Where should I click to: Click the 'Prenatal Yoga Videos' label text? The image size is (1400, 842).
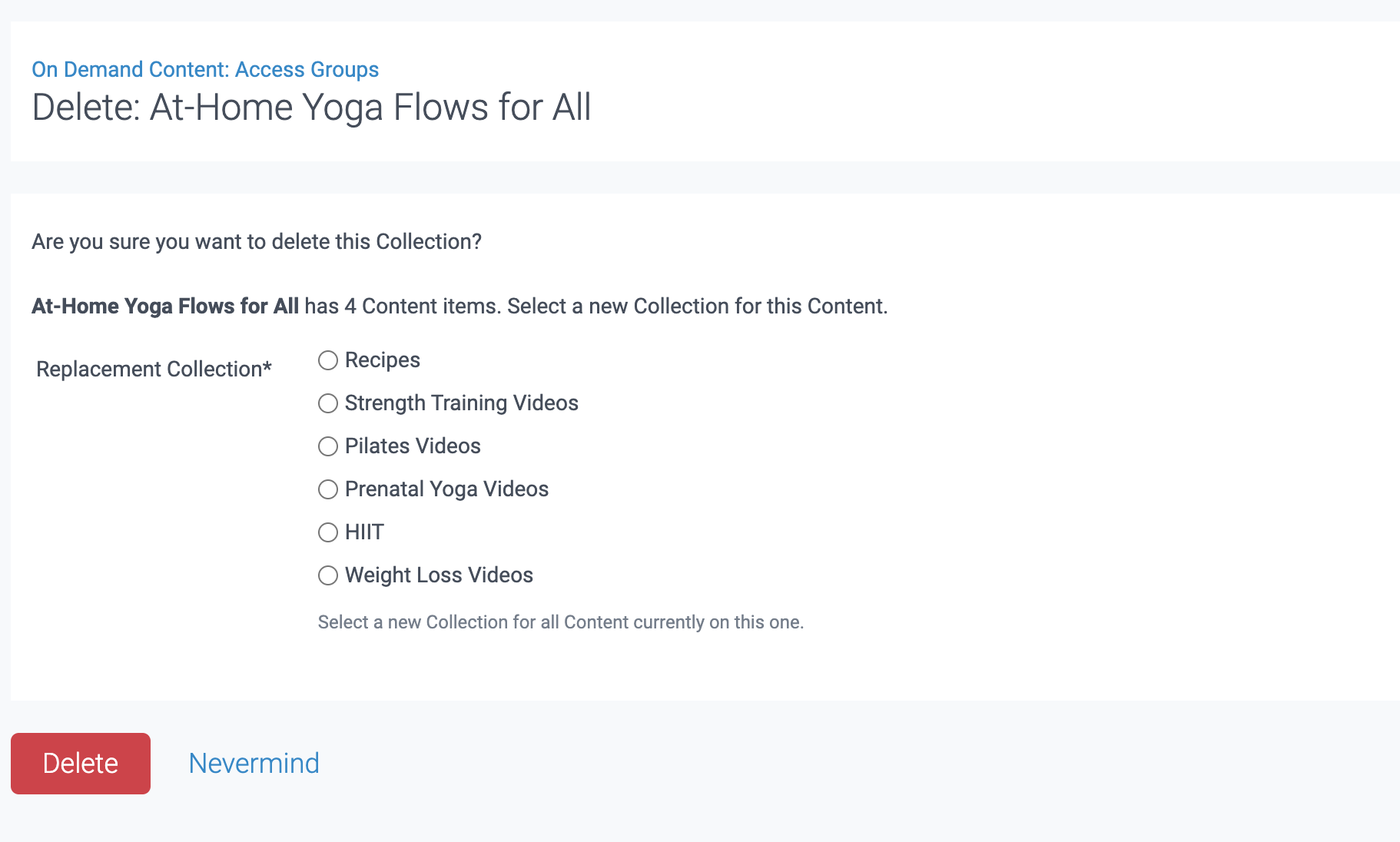pos(446,489)
